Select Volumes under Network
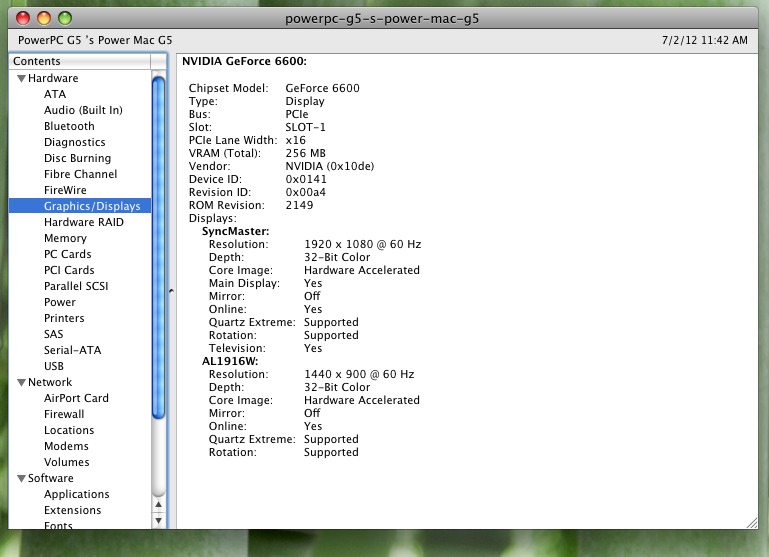Screen dimensions: 769x557 pyautogui.click(x=67, y=462)
